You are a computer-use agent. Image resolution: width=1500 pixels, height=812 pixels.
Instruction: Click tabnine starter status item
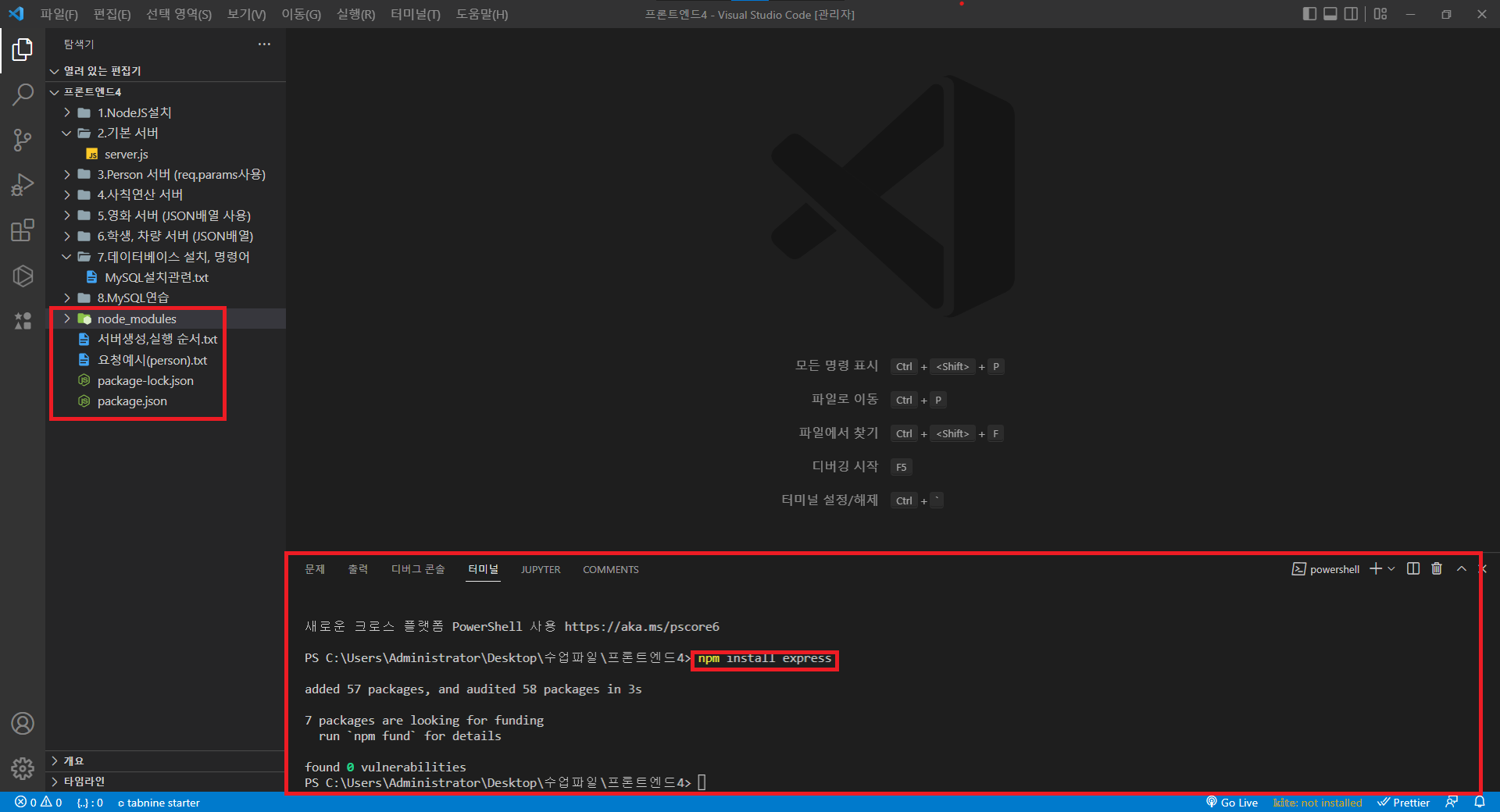click(159, 803)
